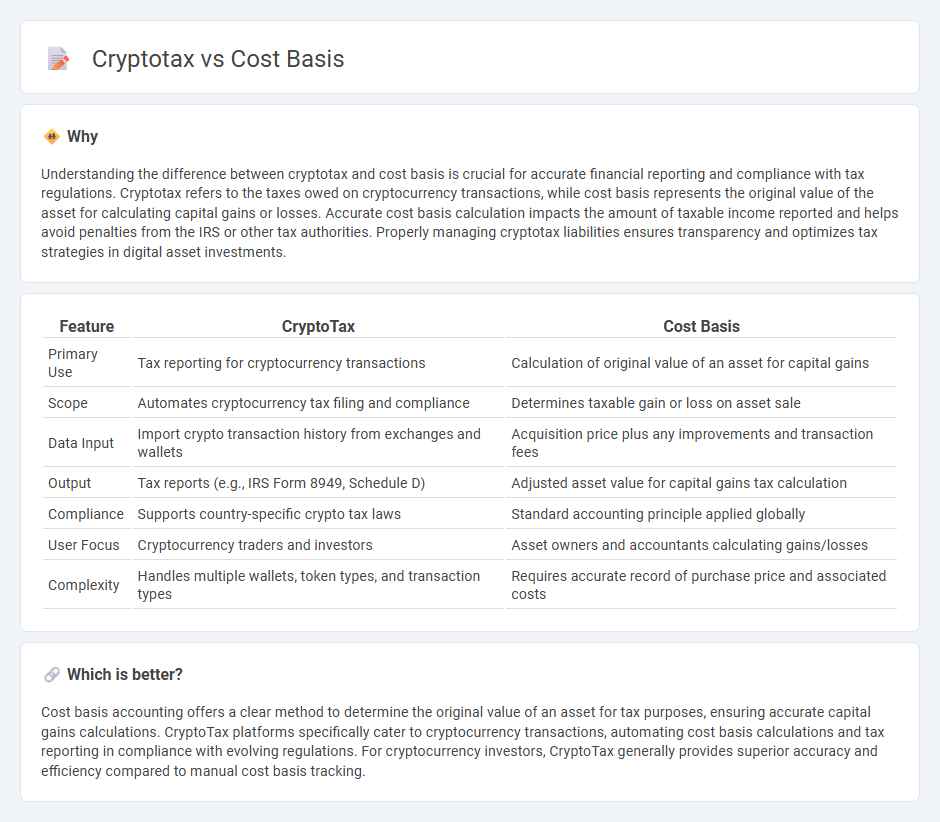
Task: Click the 'Cryptotax vs Cost Basis' page title
Action: 218,59
